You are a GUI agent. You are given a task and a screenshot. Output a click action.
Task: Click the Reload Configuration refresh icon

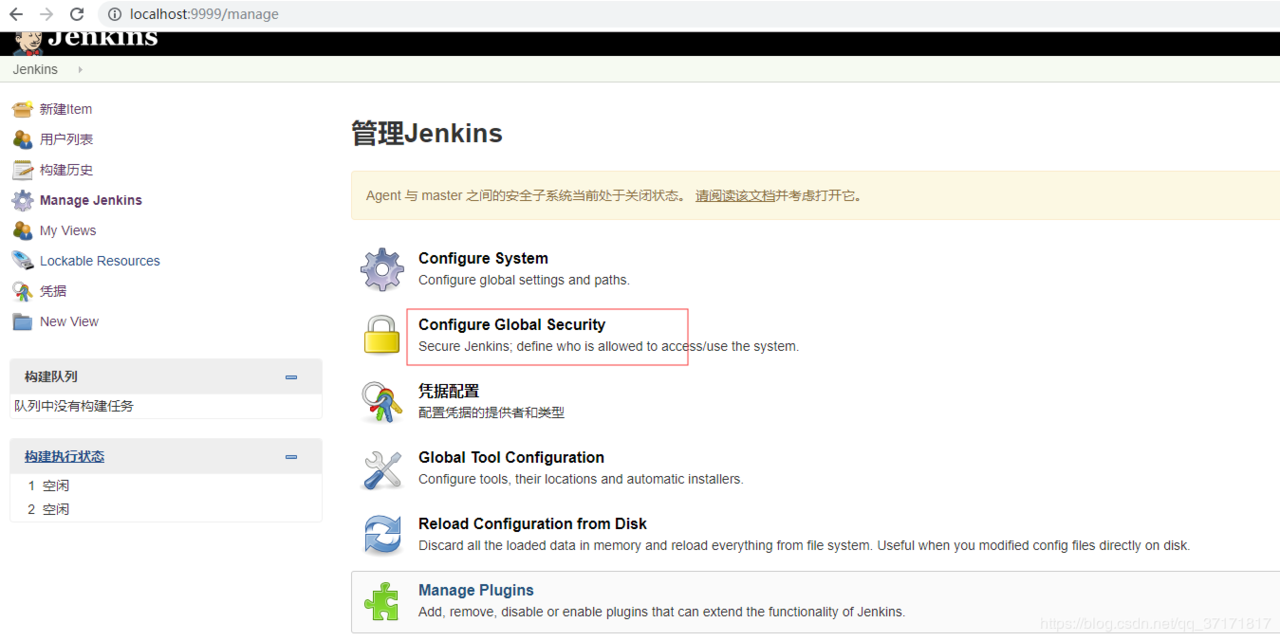coord(382,535)
